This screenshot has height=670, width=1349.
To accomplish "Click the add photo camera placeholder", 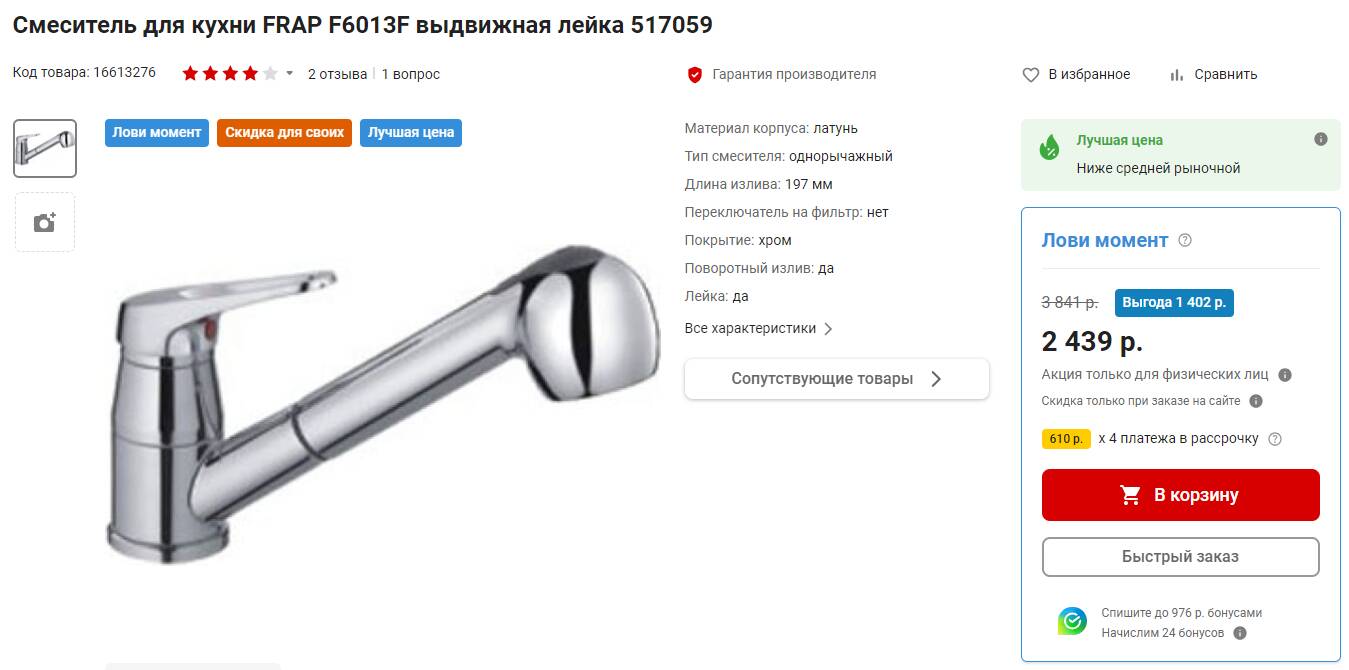I will click(x=45, y=222).
